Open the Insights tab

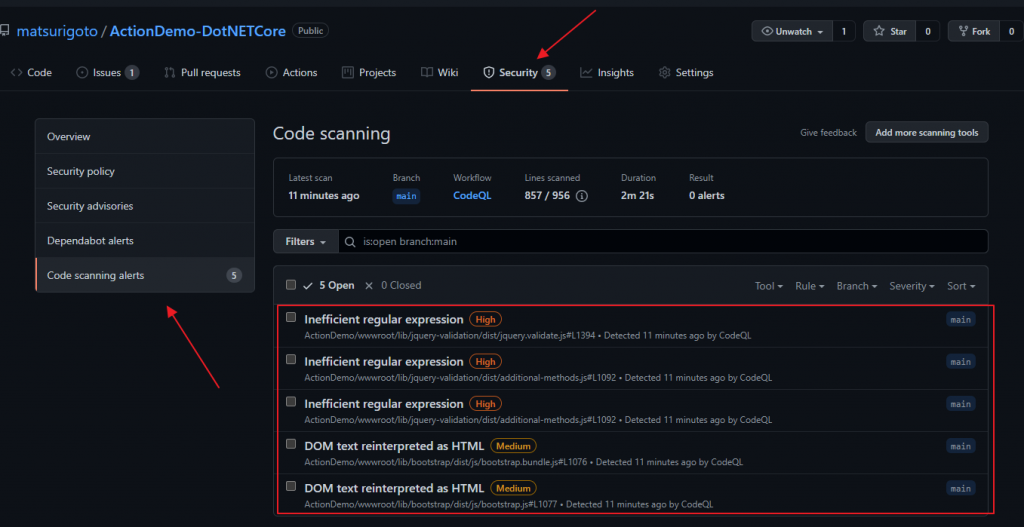click(x=607, y=72)
